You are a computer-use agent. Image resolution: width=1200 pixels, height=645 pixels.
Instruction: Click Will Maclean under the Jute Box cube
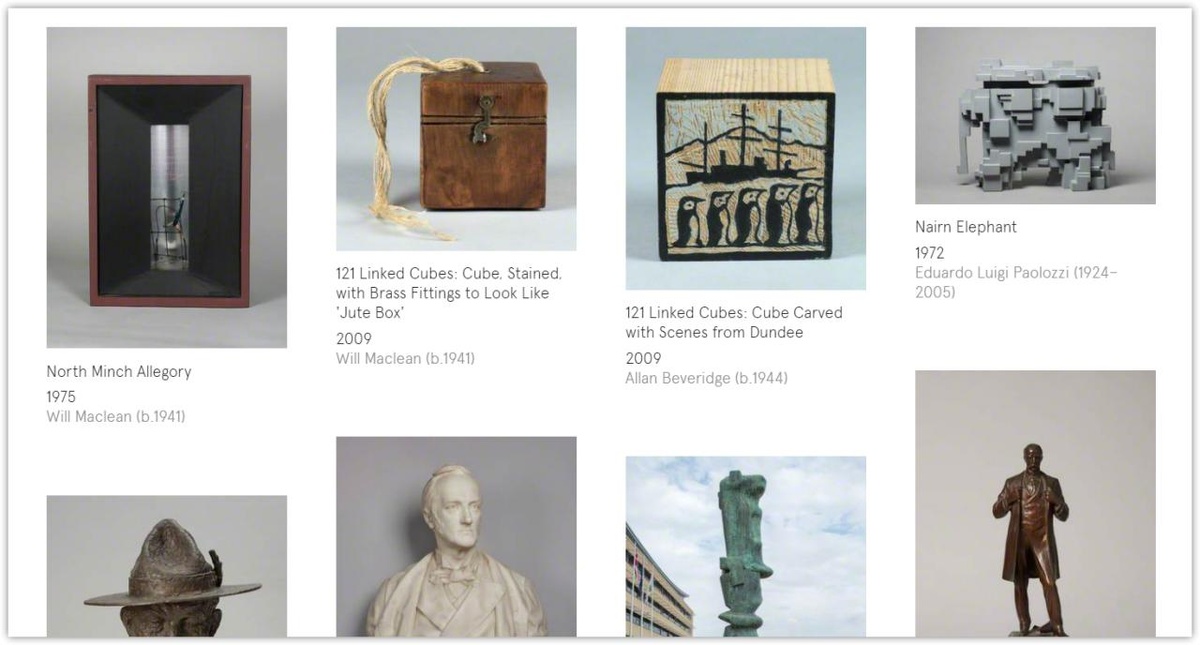pos(406,358)
